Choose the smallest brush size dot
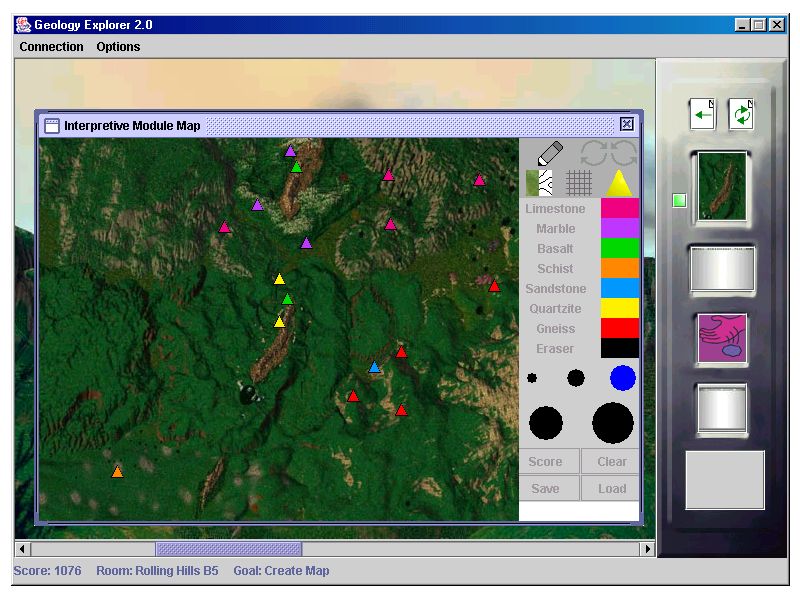 [532, 378]
